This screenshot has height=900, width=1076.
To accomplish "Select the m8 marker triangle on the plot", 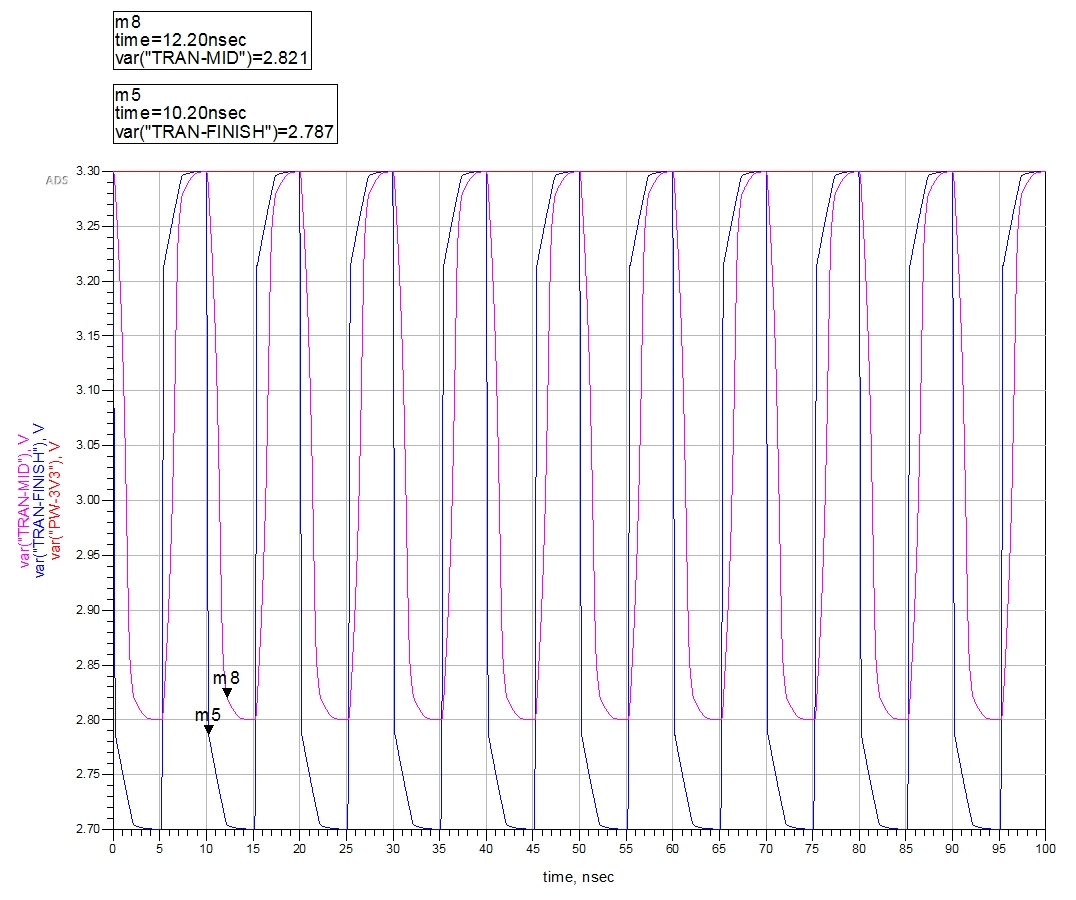I will [x=227, y=693].
